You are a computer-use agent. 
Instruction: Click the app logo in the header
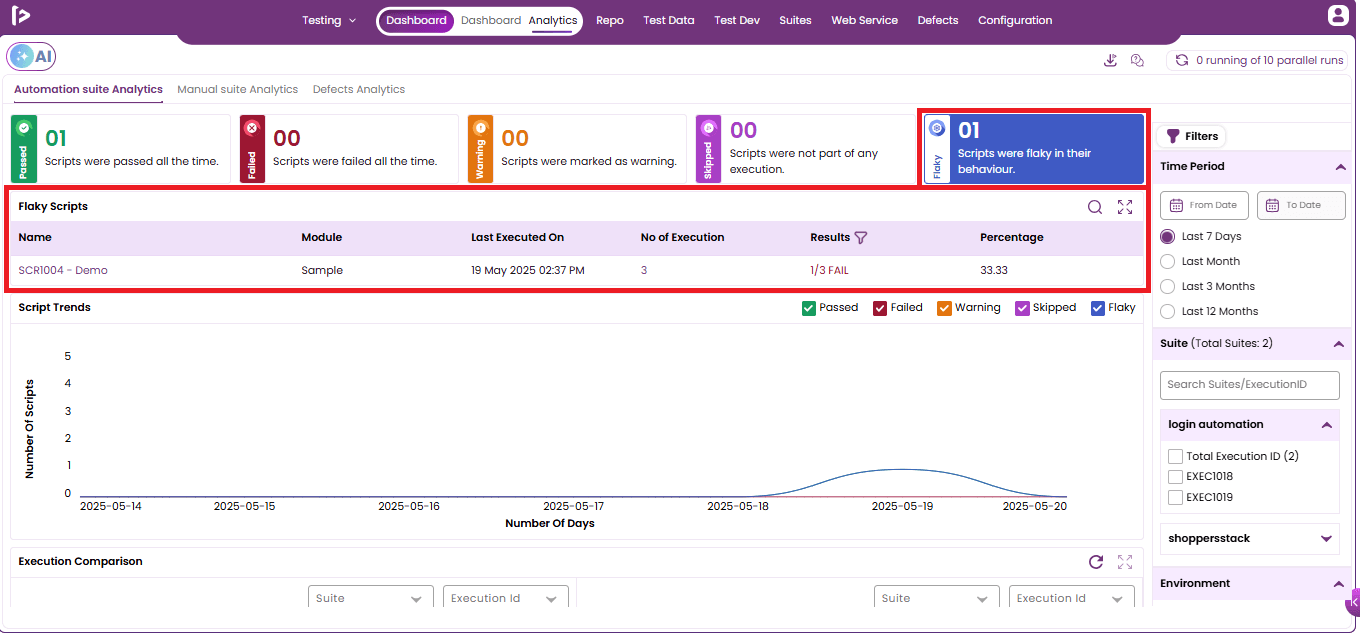(x=21, y=16)
